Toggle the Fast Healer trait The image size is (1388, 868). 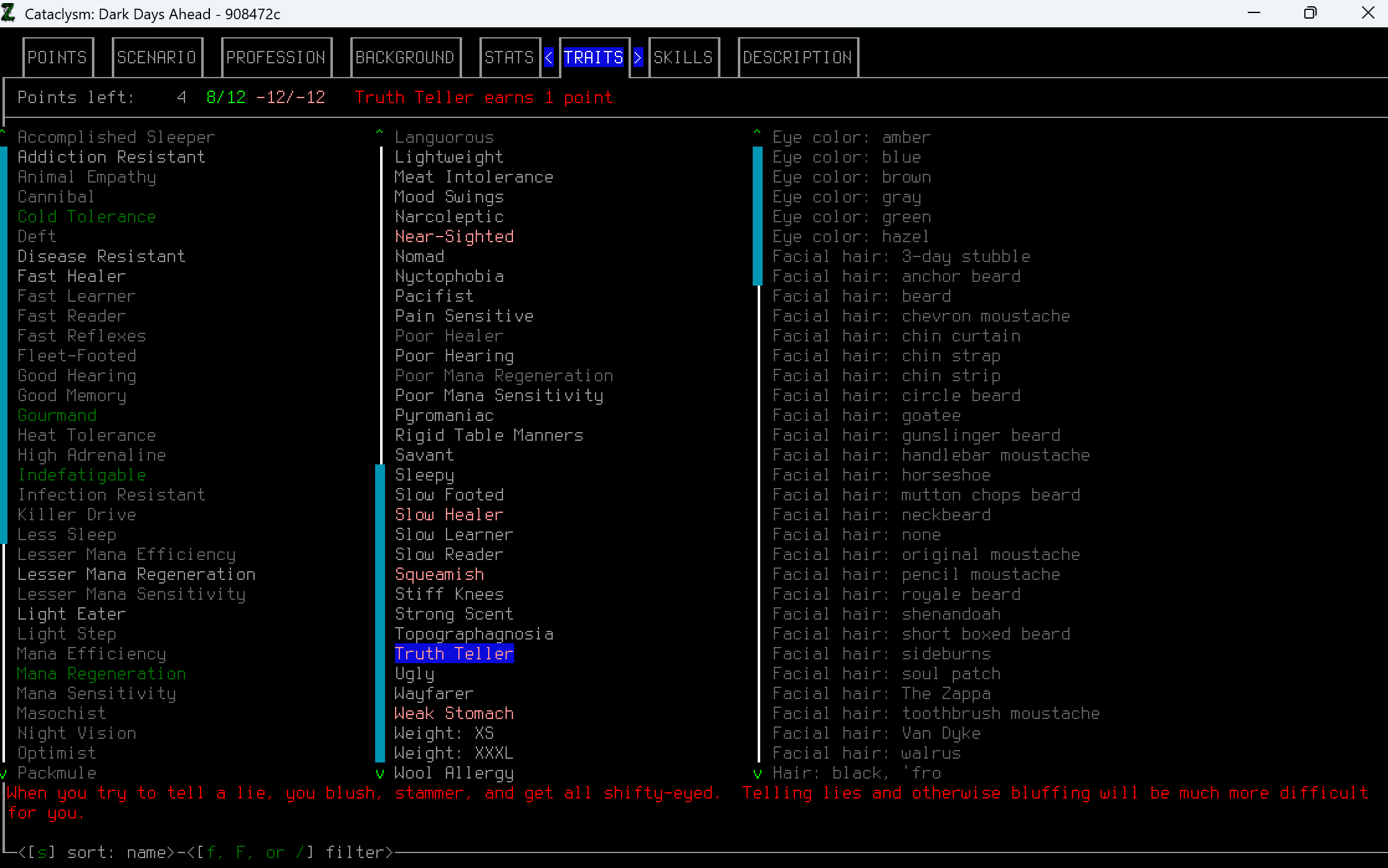click(71, 276)
